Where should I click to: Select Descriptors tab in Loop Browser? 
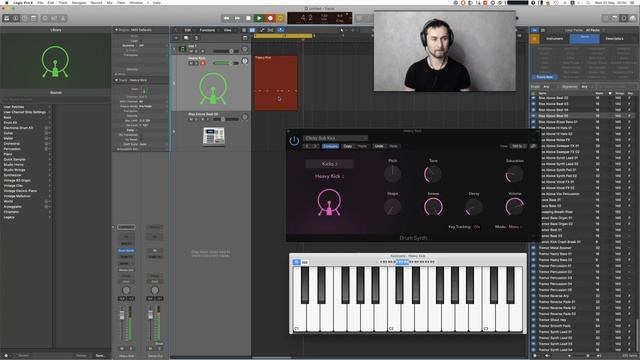614,39
